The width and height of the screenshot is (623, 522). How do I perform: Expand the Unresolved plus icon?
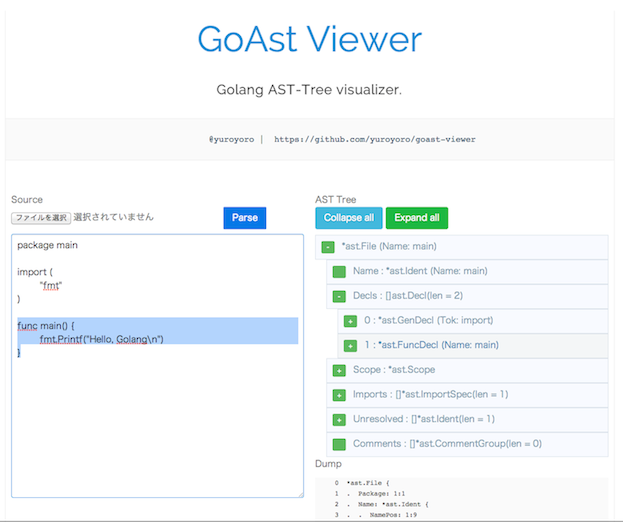click(x=339, y=420)
